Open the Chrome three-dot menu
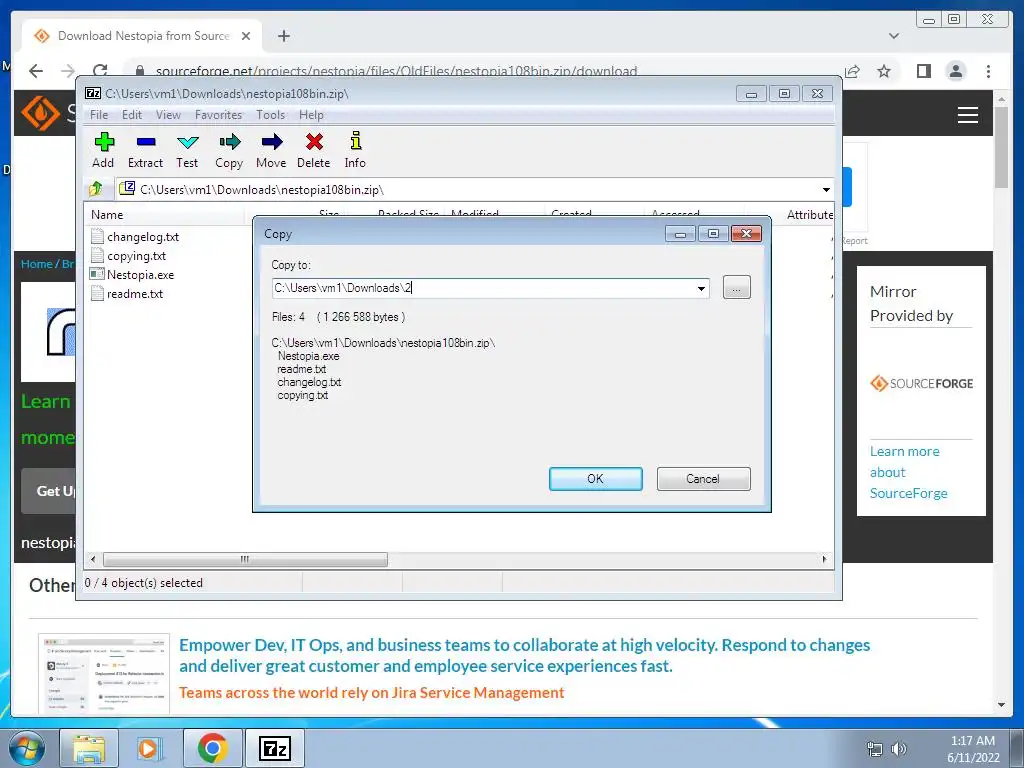The height and width of the screenshot is (768, 1024). 988,71
